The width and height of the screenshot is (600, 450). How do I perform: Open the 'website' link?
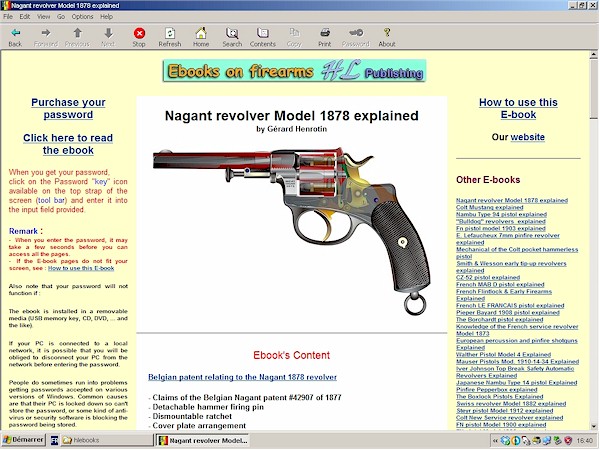coord(527,137)
